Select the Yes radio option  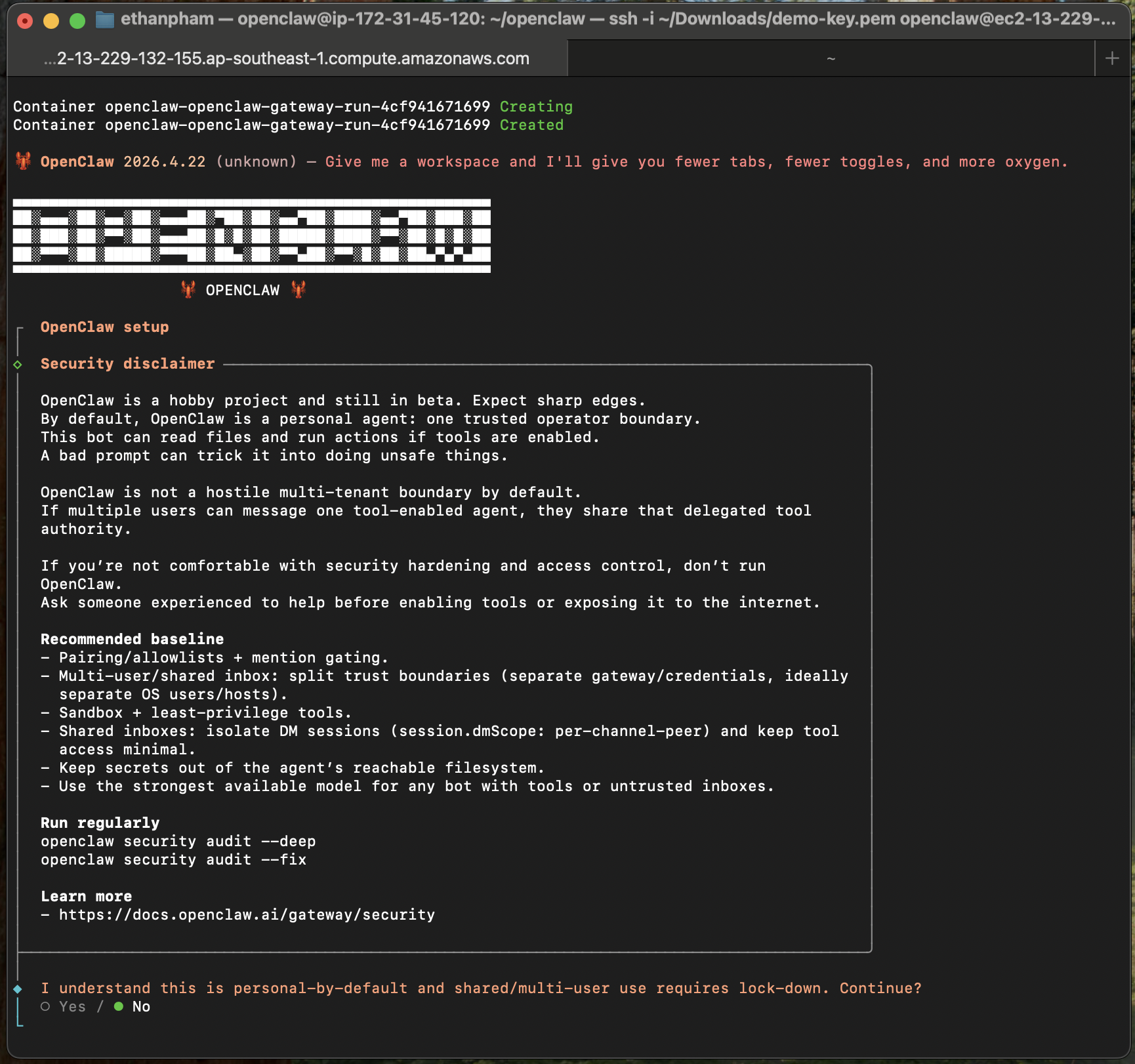tap(68, 1006)
